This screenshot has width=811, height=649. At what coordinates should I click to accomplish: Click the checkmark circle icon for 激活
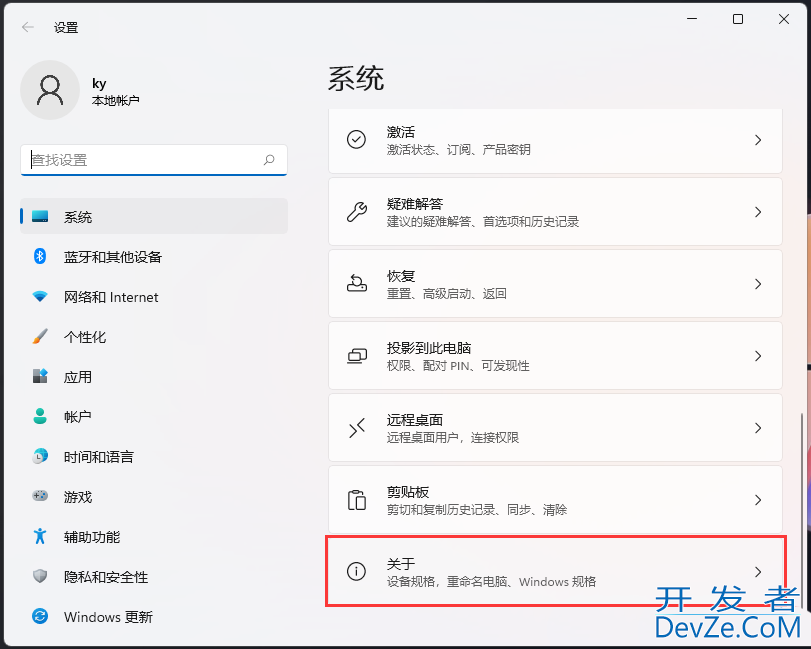click(x=356, y=140)
